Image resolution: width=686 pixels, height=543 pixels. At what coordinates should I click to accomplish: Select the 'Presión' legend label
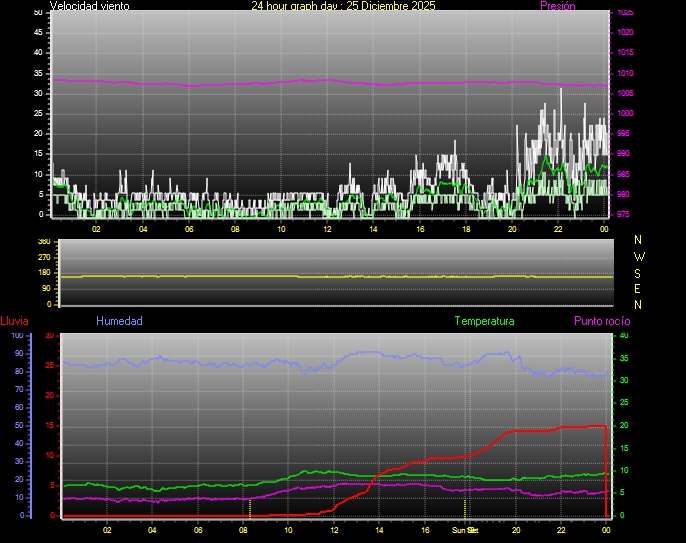coord(557,6)
